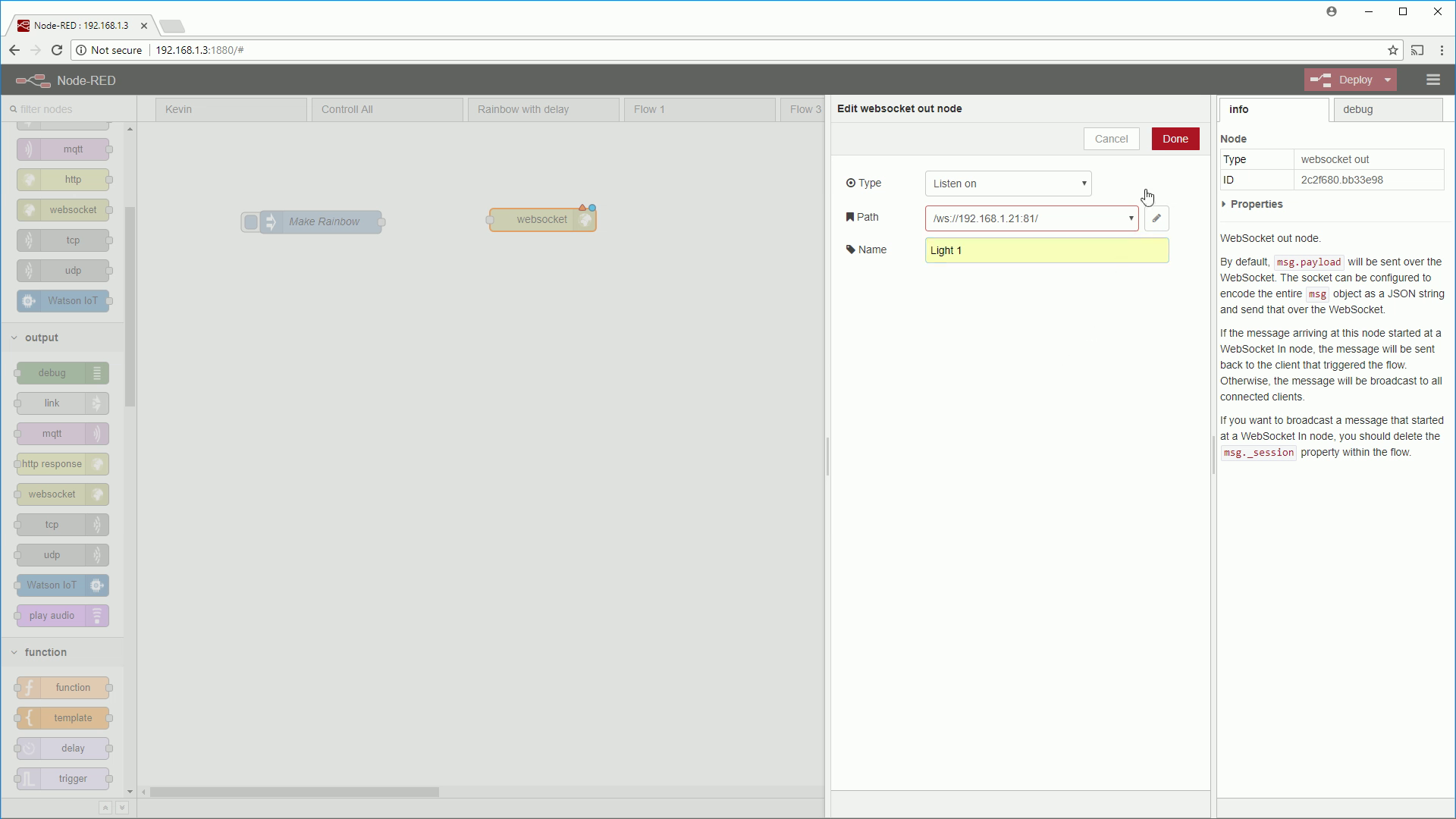Select the udp input node in the palette
The width and height of the screenshot is (1456, 819).
(64, 271)
